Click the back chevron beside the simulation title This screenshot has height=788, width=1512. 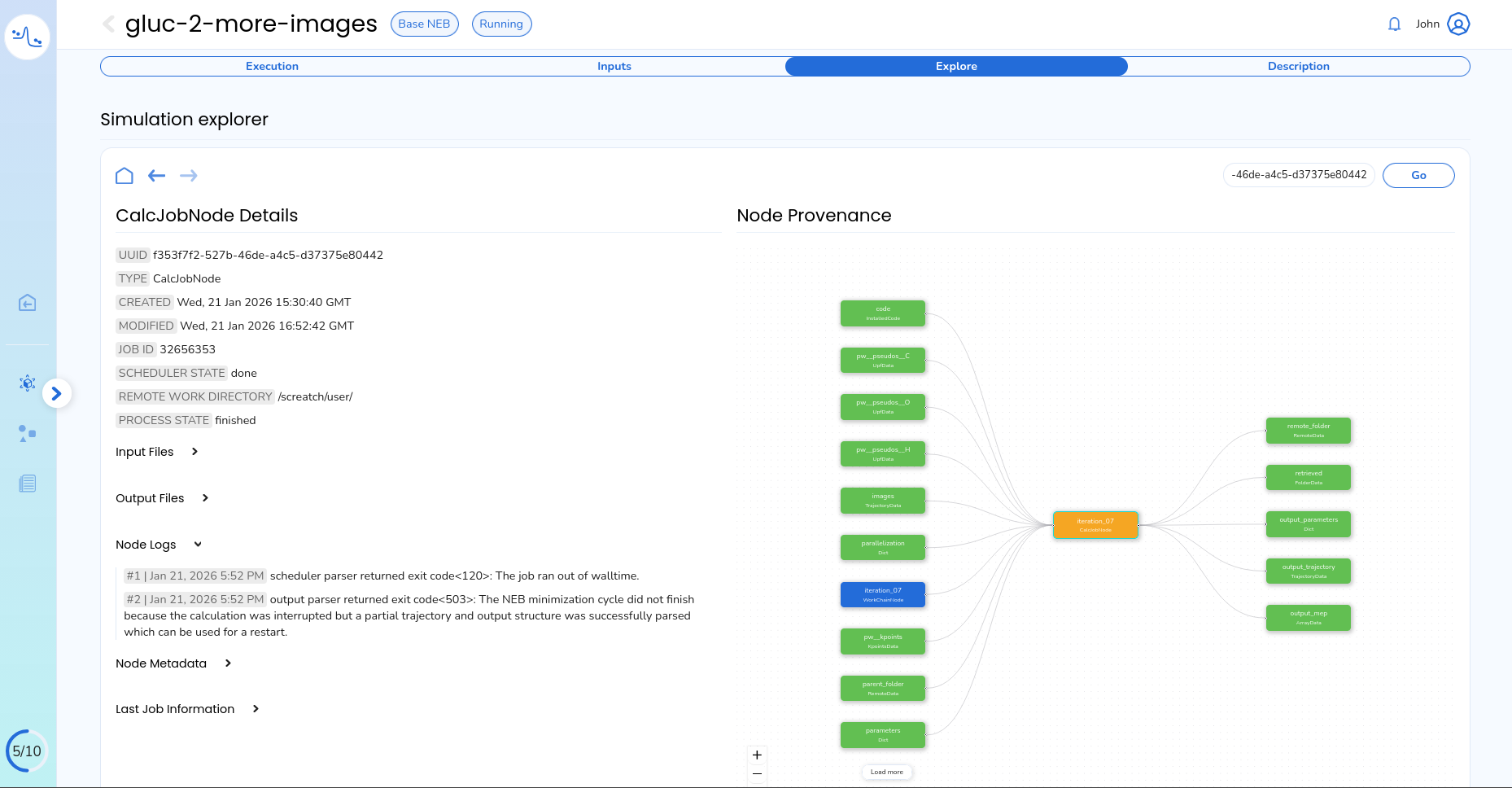click(x=108, y=24)
